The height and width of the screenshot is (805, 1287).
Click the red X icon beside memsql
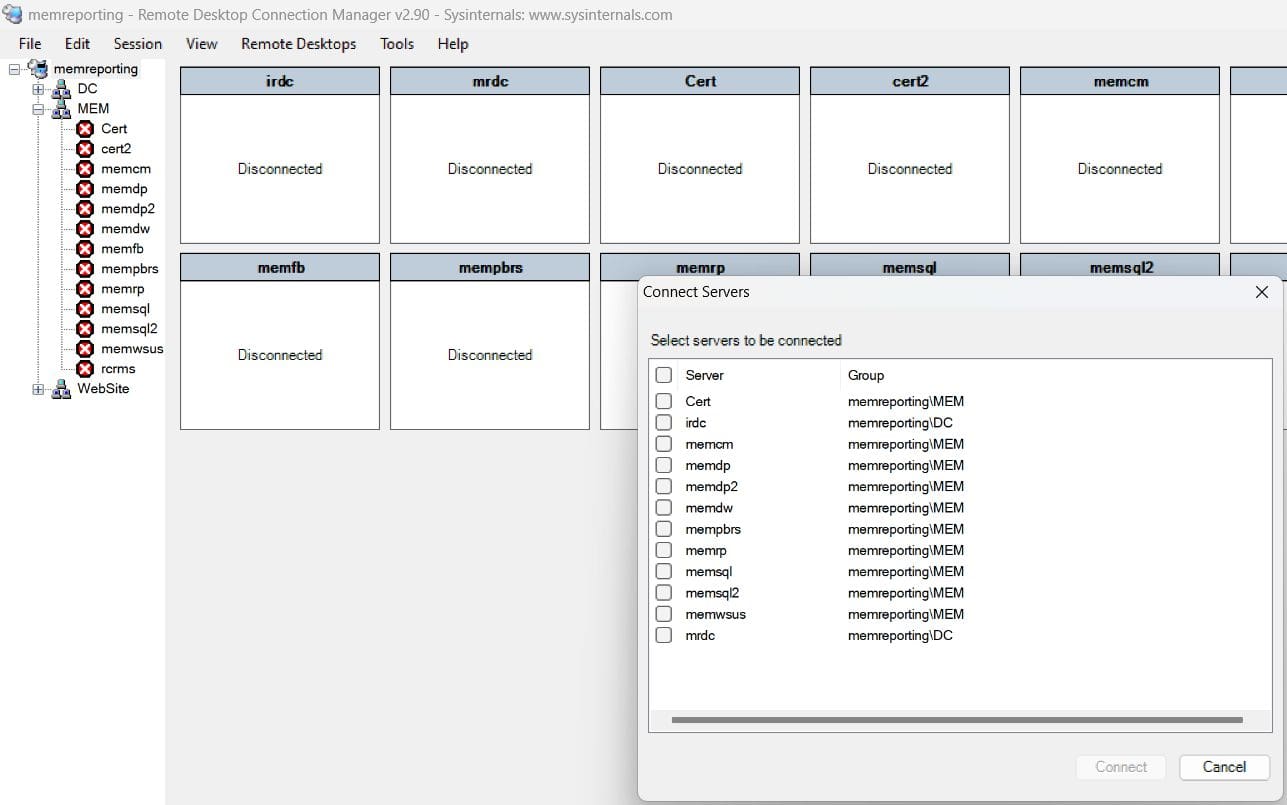pos(85,309)
